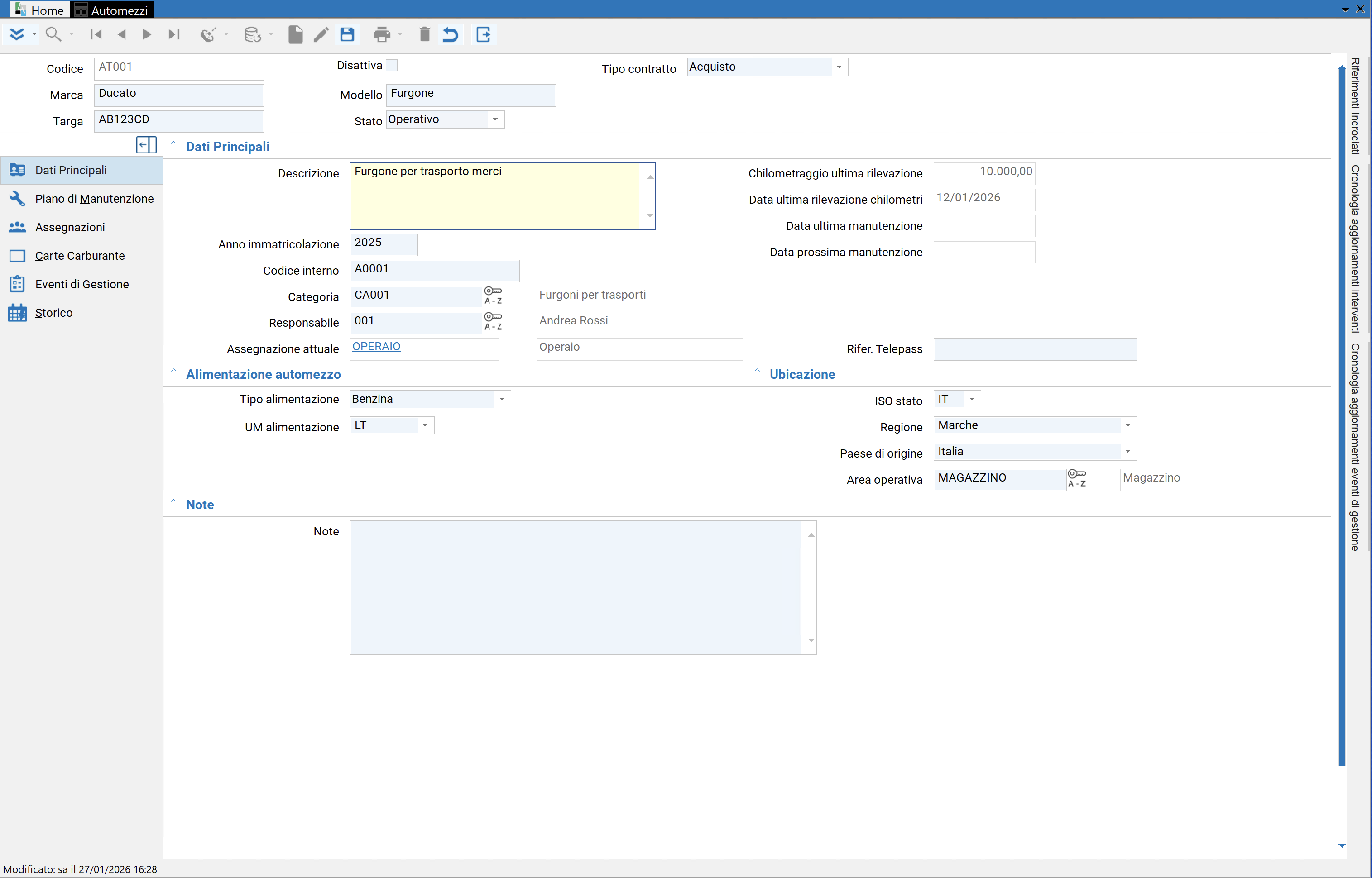
Task: Click the printer icon
Action: coord(382,34)
